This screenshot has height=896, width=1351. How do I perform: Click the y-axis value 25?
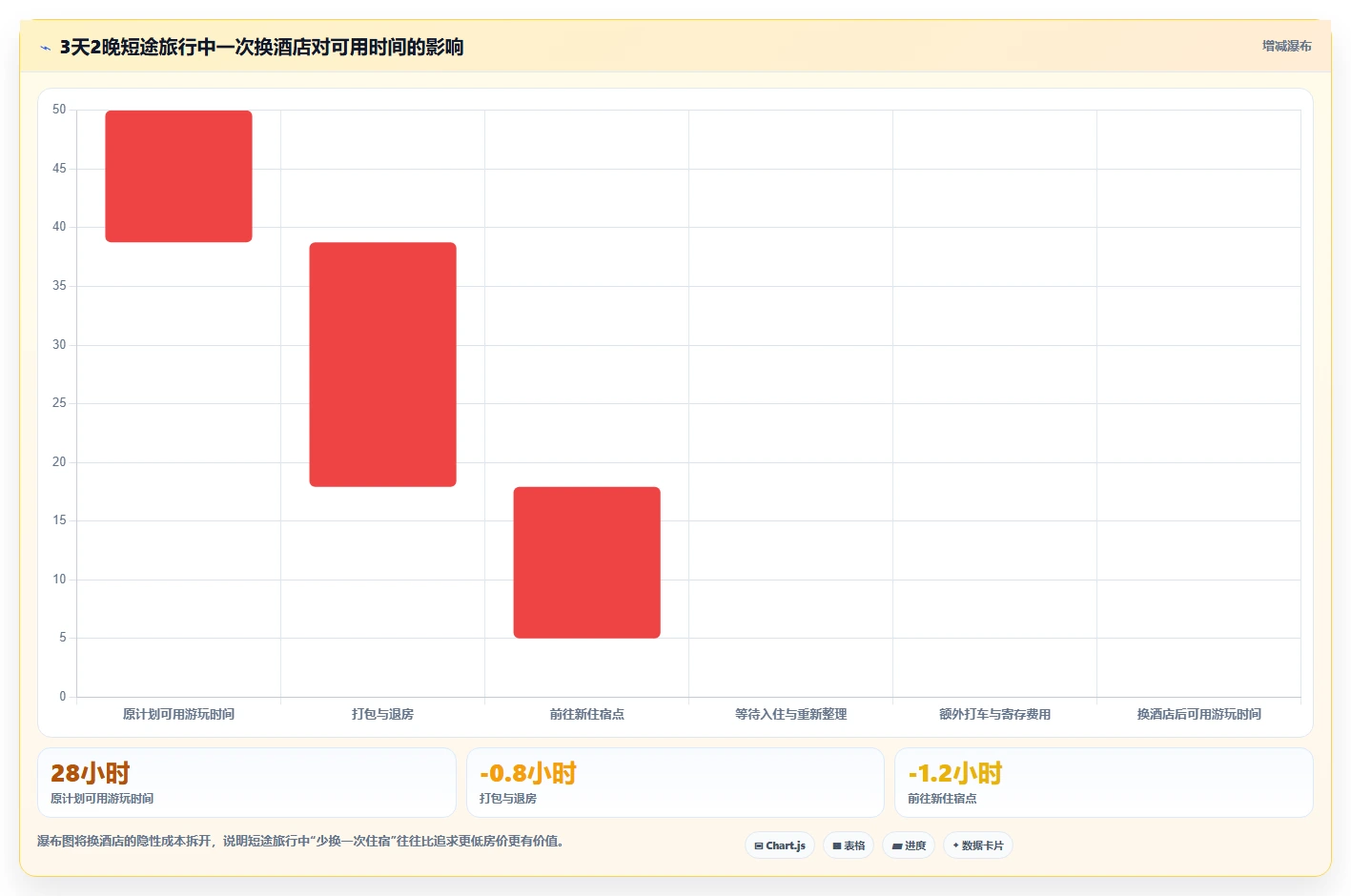(x=59, y=403)
